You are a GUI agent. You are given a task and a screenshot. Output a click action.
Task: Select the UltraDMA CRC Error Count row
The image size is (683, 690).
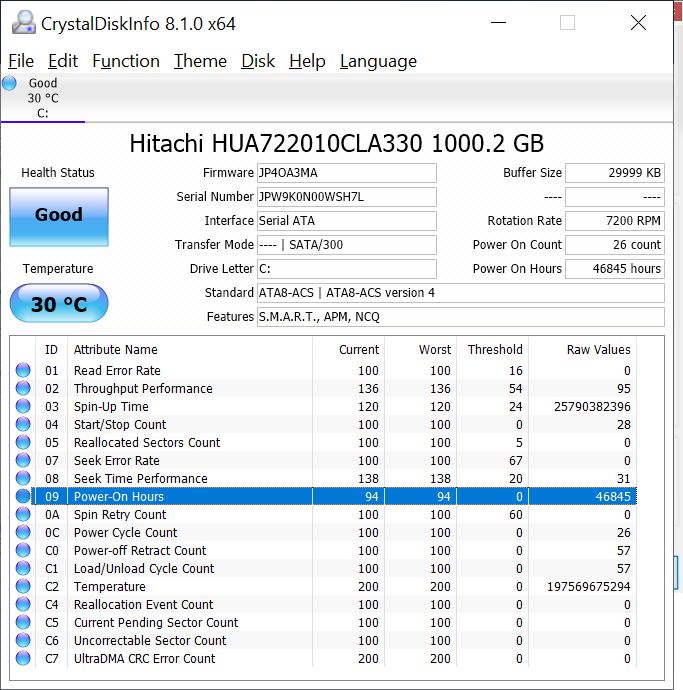(x=323, y=659)
